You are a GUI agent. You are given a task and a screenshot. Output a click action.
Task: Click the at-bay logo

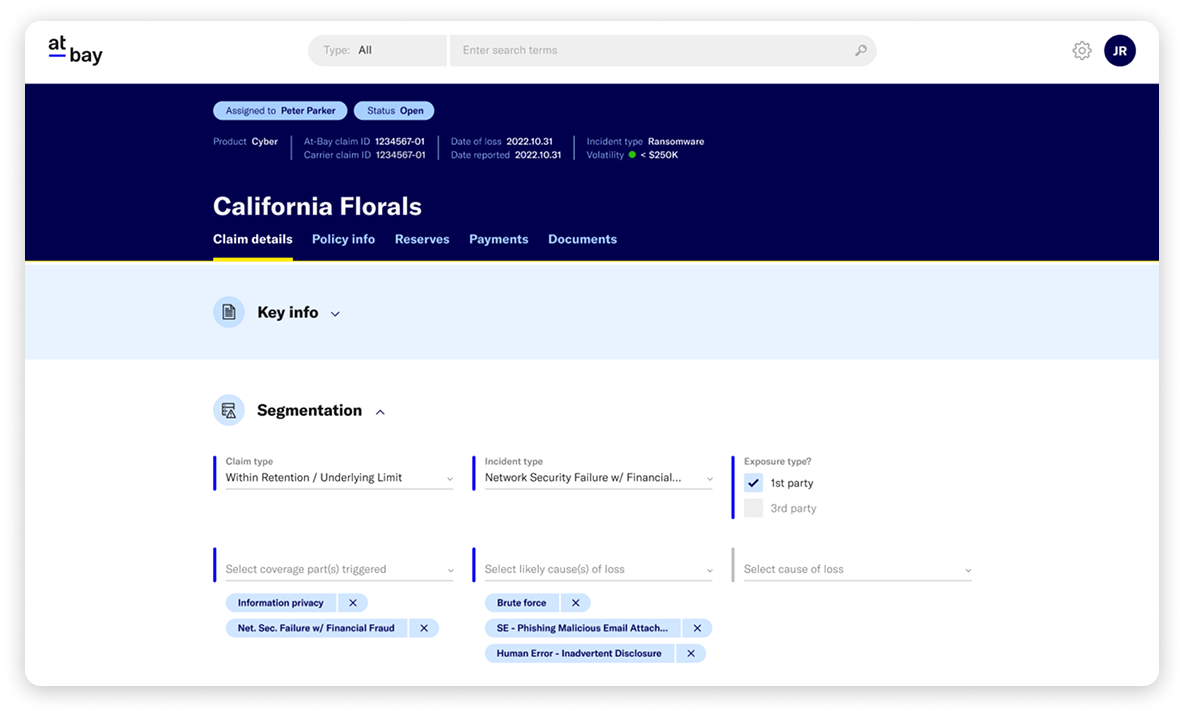coord(75,50)
